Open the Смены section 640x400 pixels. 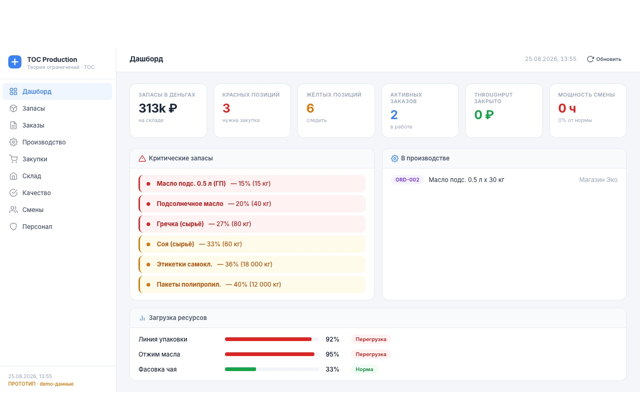58,210
